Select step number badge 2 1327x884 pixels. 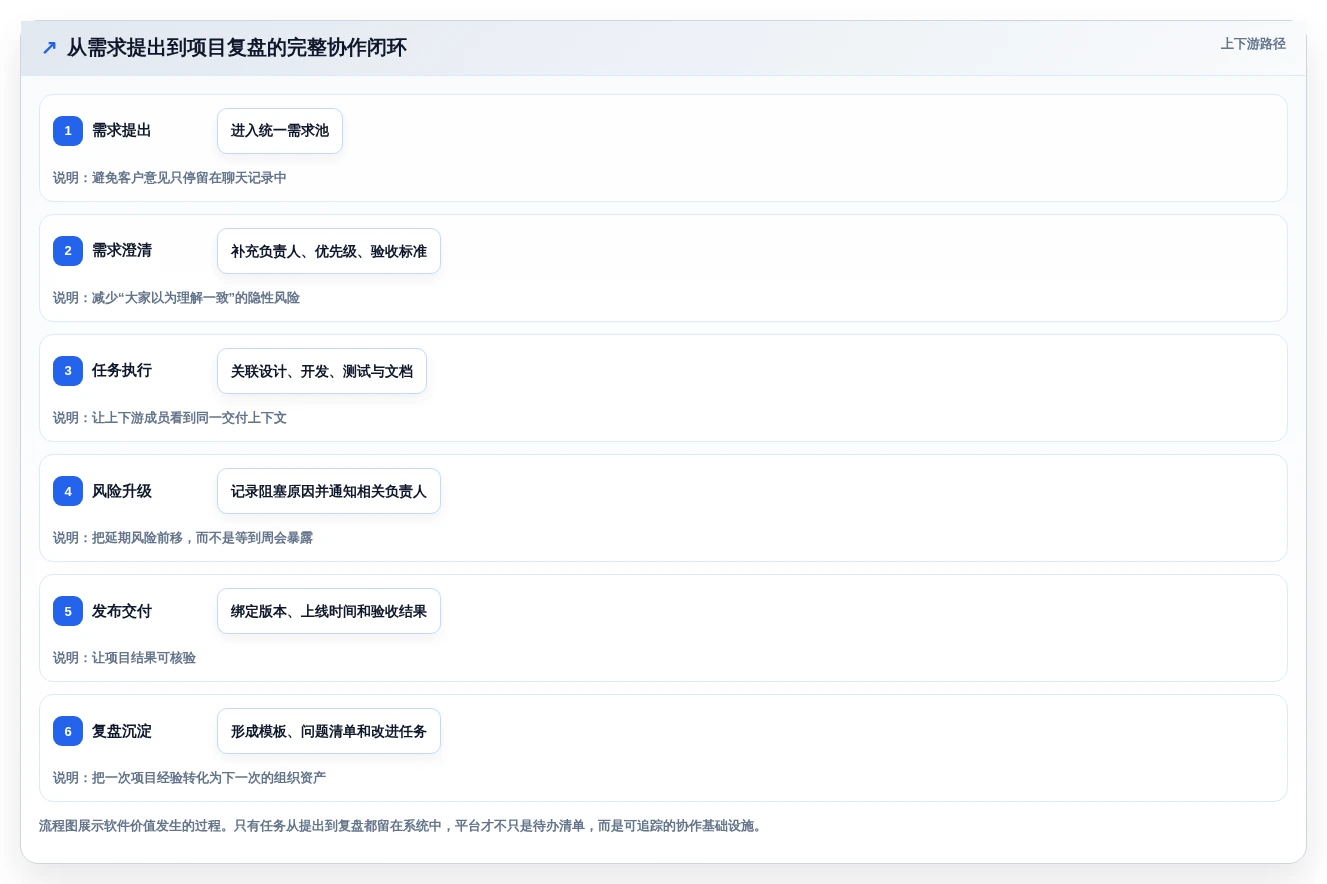[68, 251]
